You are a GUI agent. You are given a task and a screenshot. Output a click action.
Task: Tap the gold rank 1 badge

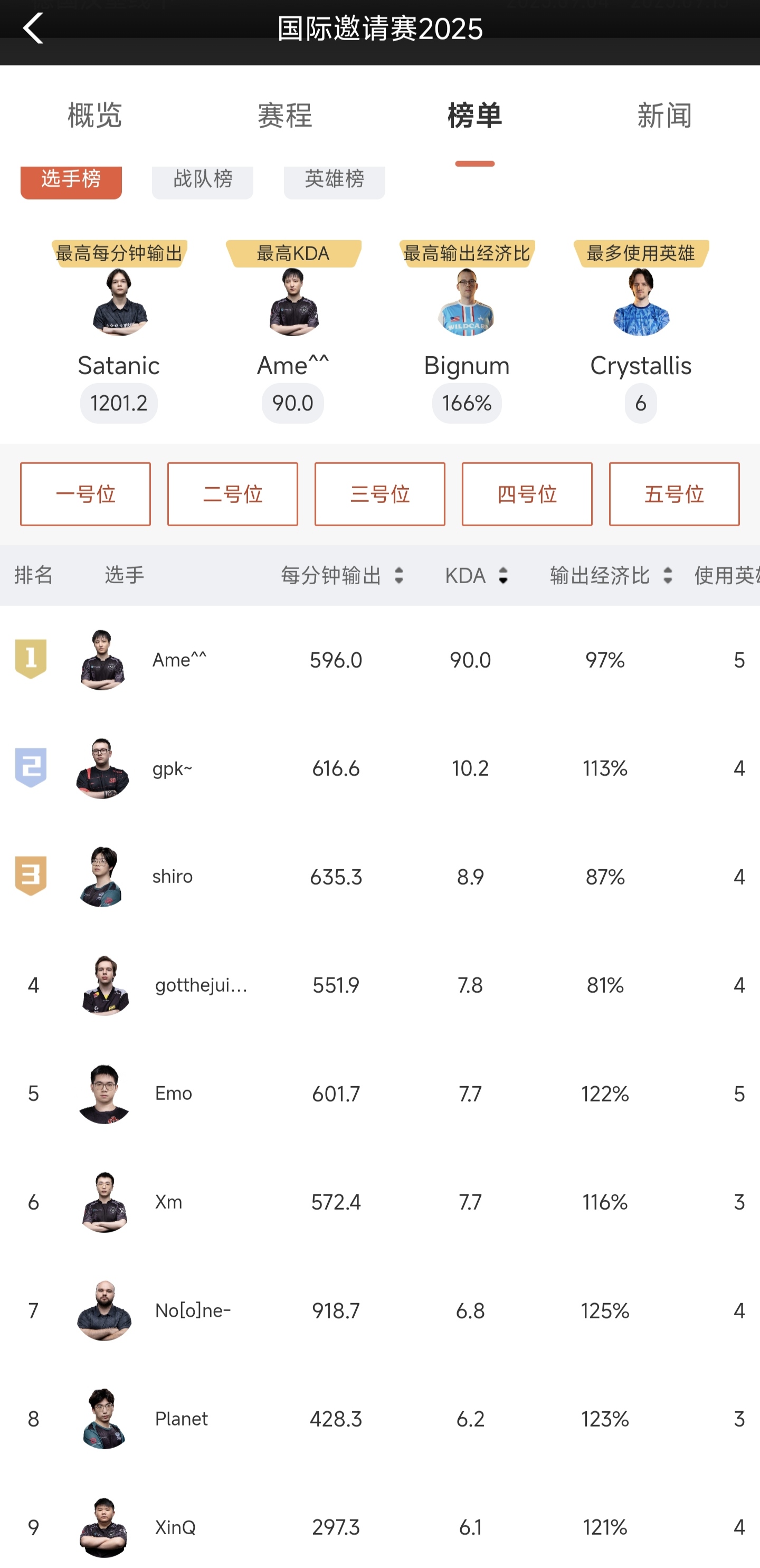coord(31,659)
